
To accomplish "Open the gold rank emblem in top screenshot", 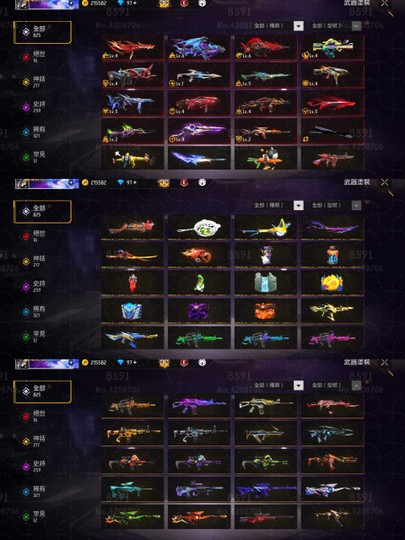I will (164, 3).
